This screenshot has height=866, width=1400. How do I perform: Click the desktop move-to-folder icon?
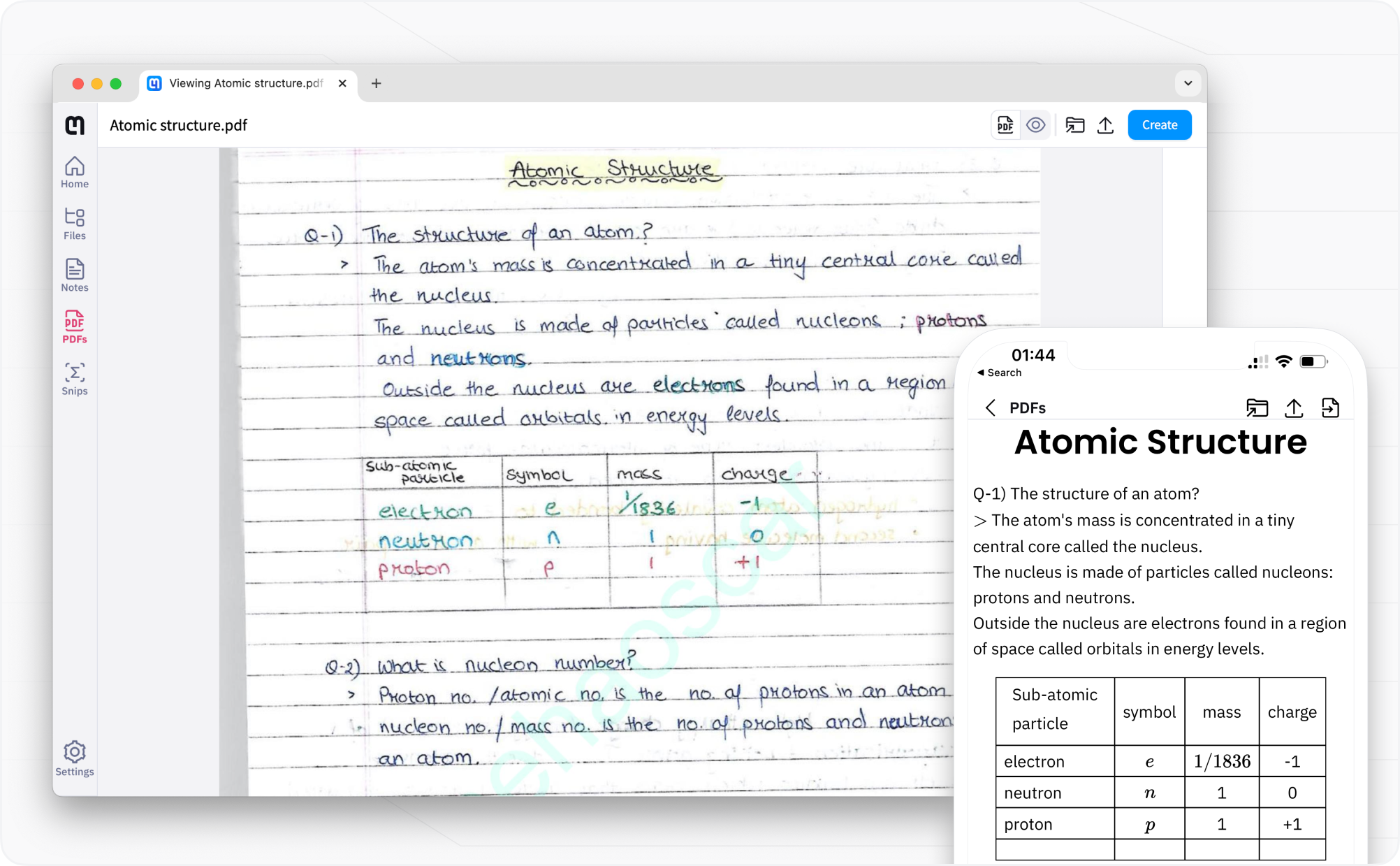(x=1074, y=125)
